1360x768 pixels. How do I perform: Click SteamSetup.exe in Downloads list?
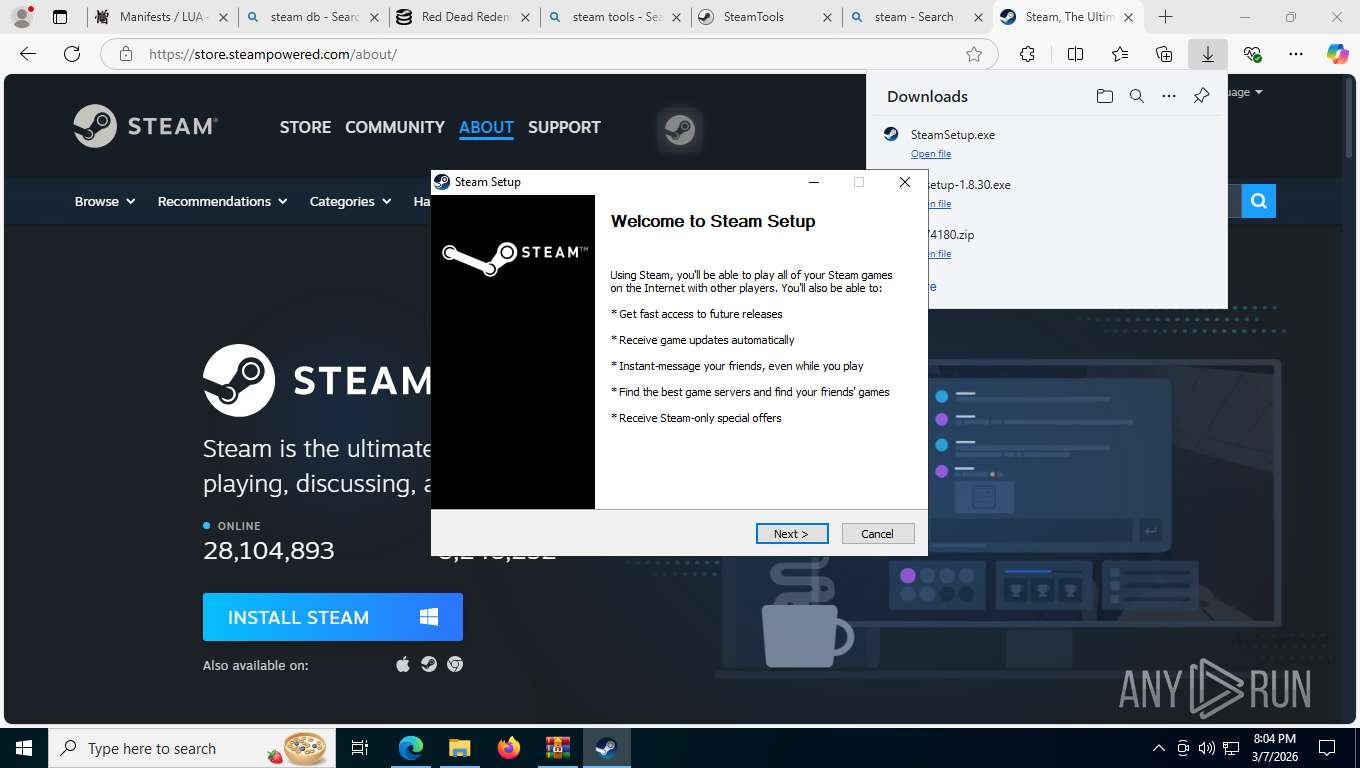tap(953, 134)
